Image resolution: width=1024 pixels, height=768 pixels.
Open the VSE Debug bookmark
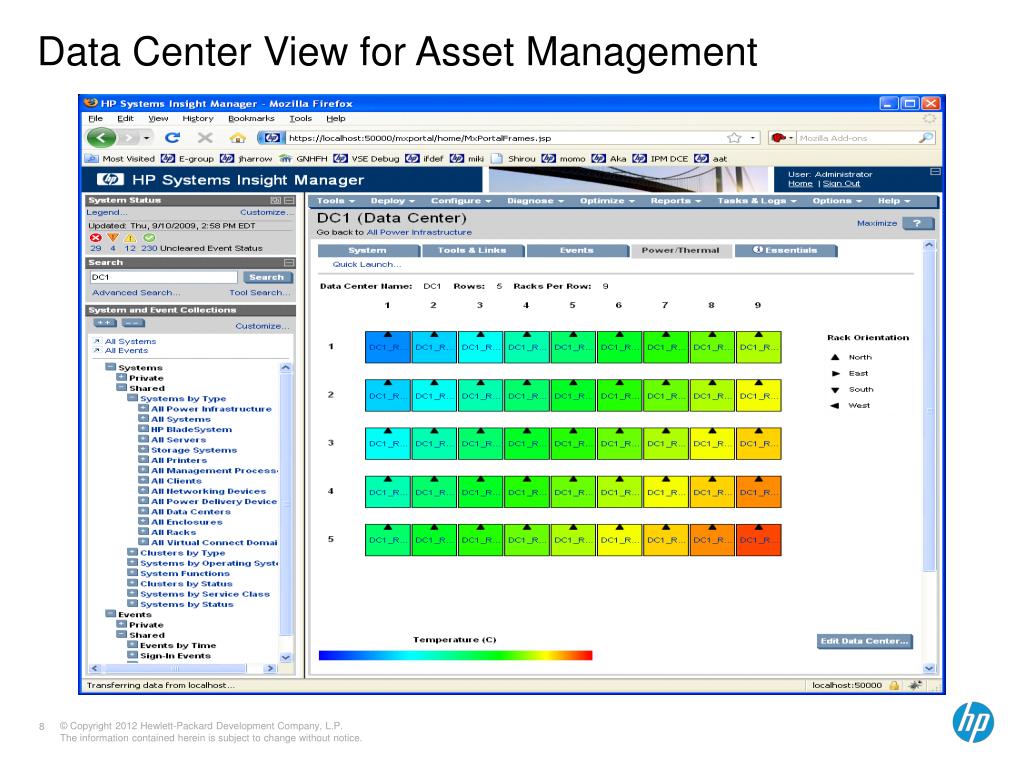pos(366,159)
